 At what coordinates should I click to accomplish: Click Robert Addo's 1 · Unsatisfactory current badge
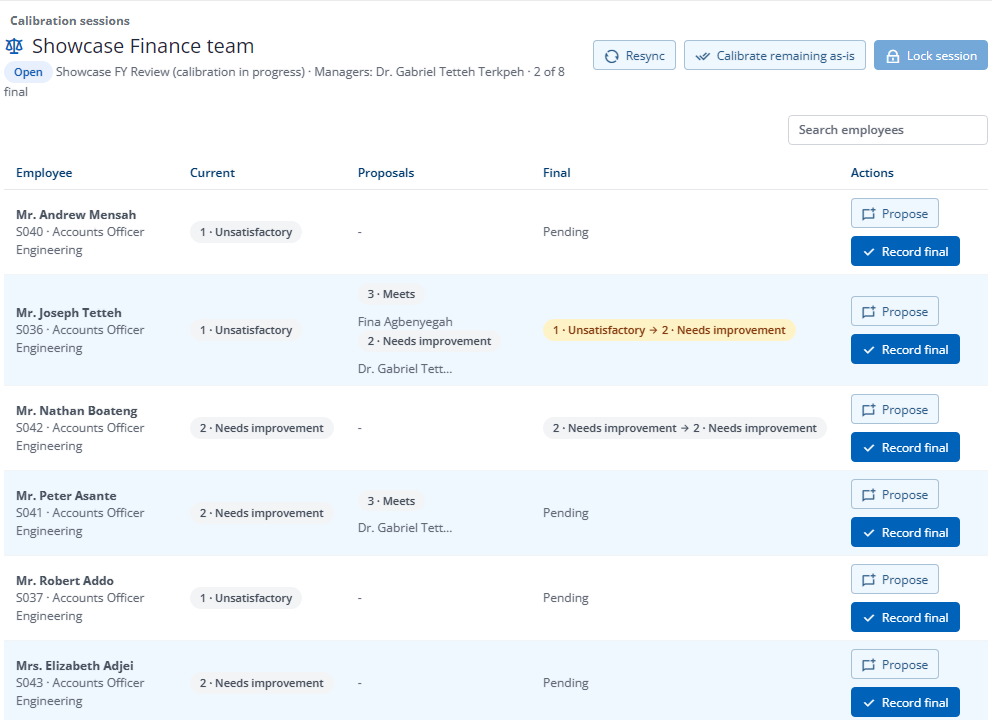coord(246,598)
